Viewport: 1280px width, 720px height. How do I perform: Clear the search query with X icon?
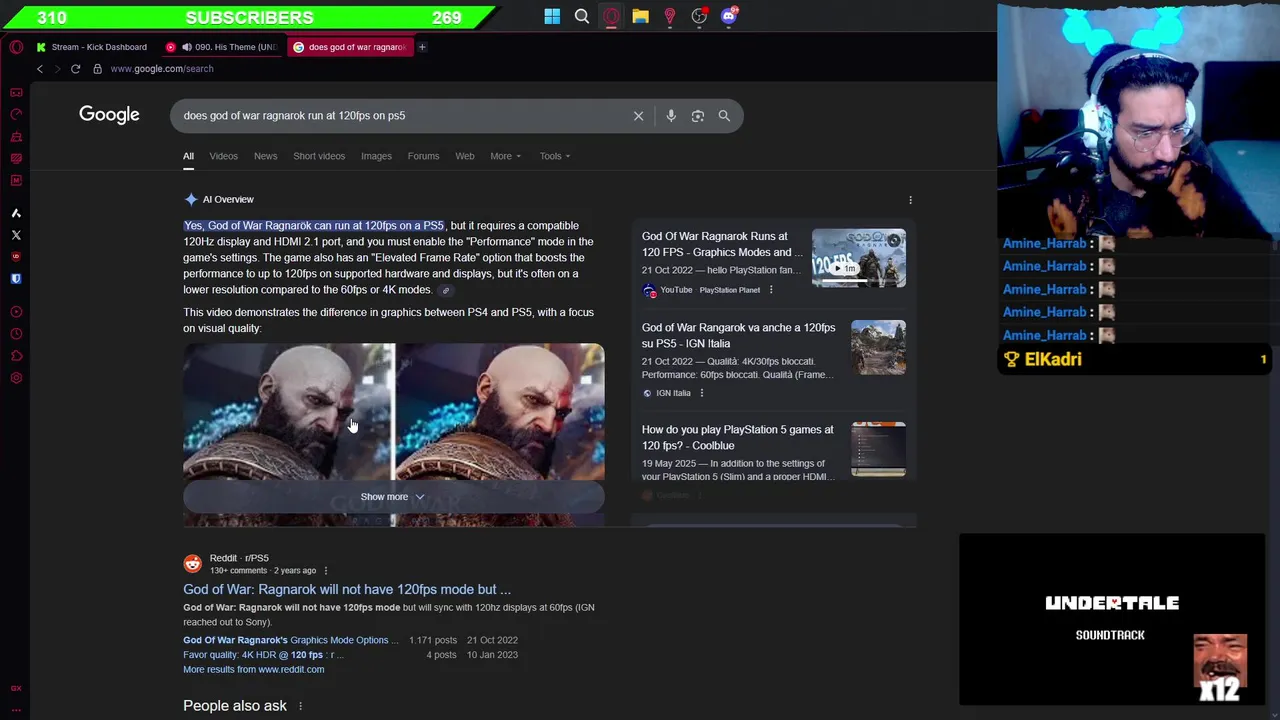click(638, 116)
